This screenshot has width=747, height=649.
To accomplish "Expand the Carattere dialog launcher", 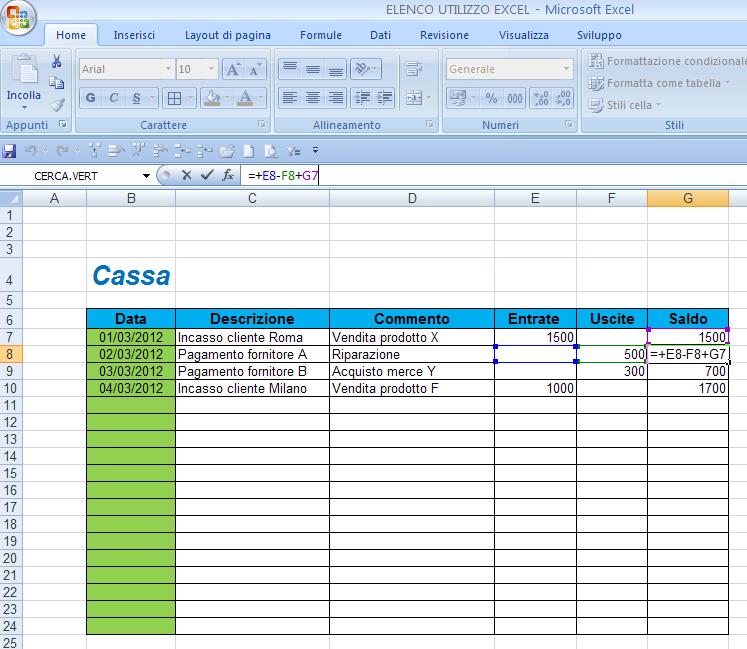I will [x=262, y=124].
